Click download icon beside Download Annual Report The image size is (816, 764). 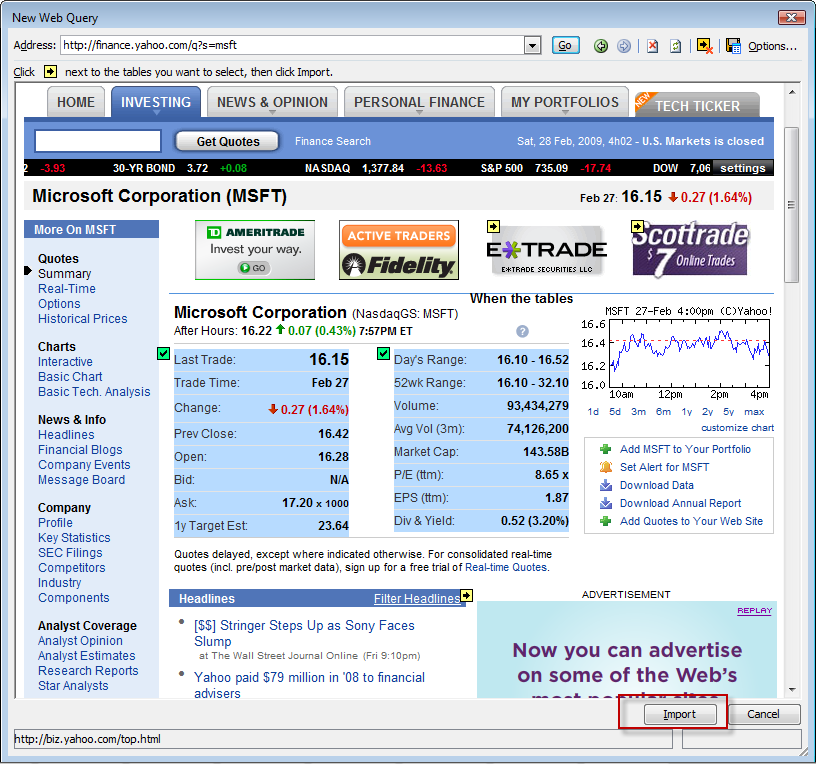605,503
